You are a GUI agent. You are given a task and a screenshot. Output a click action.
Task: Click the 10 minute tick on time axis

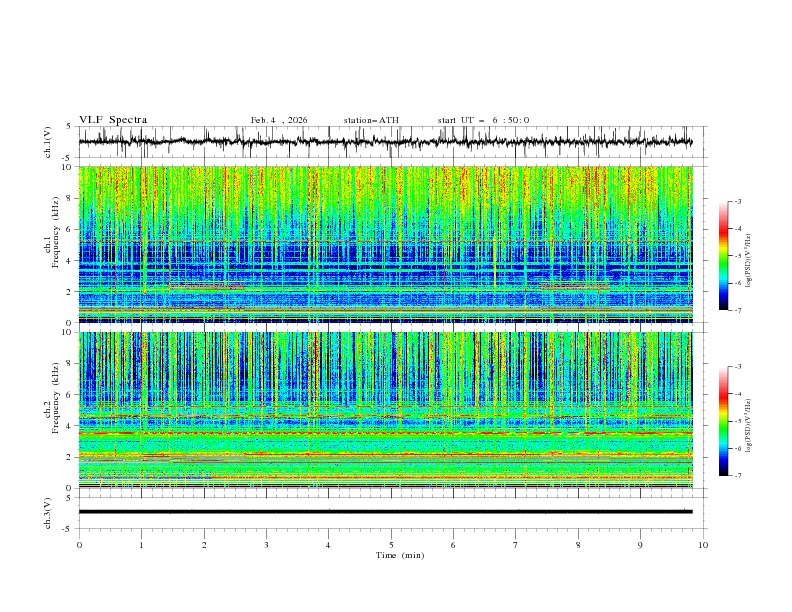coord(703,545)
